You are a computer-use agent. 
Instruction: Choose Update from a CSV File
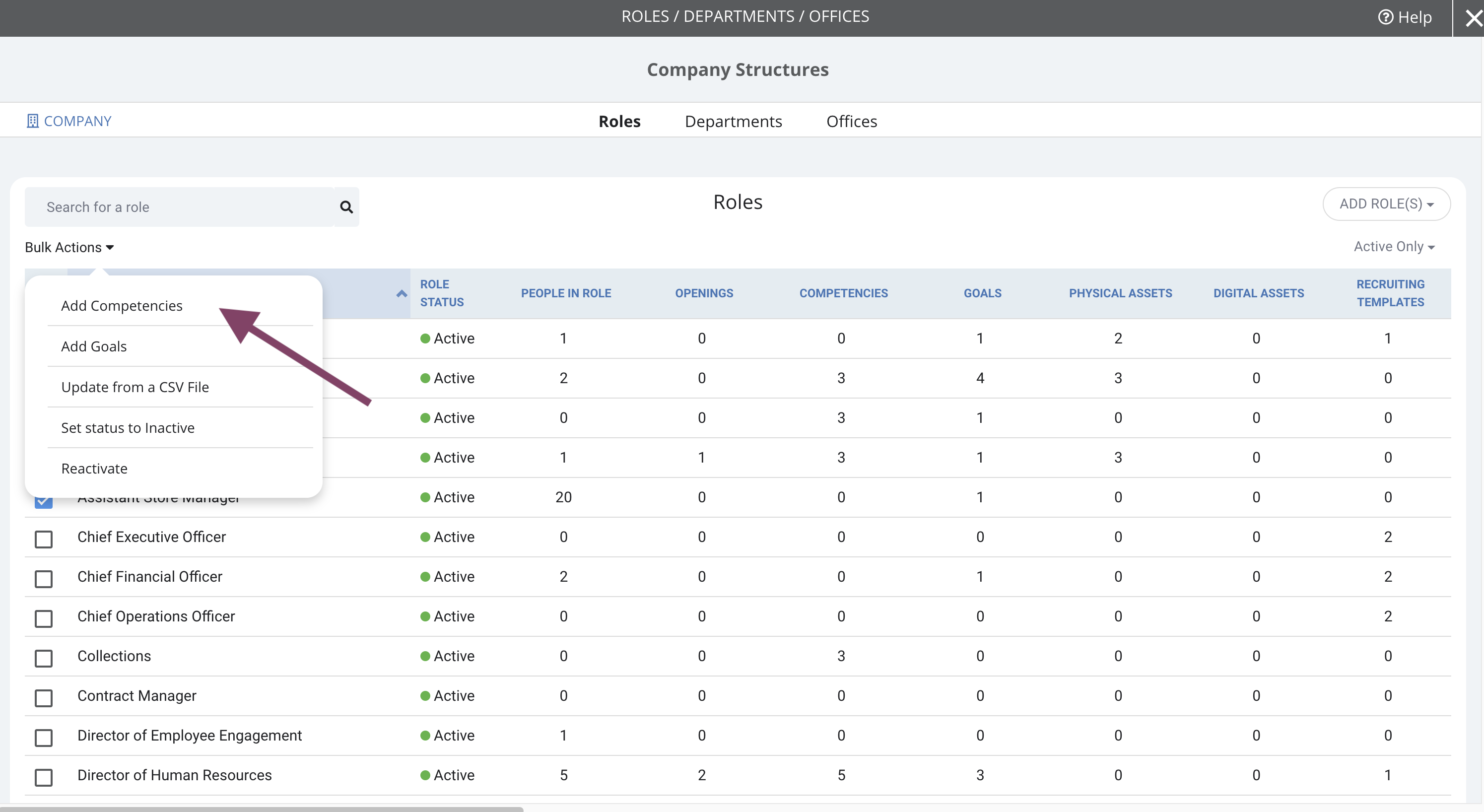(x=135, y=387)
